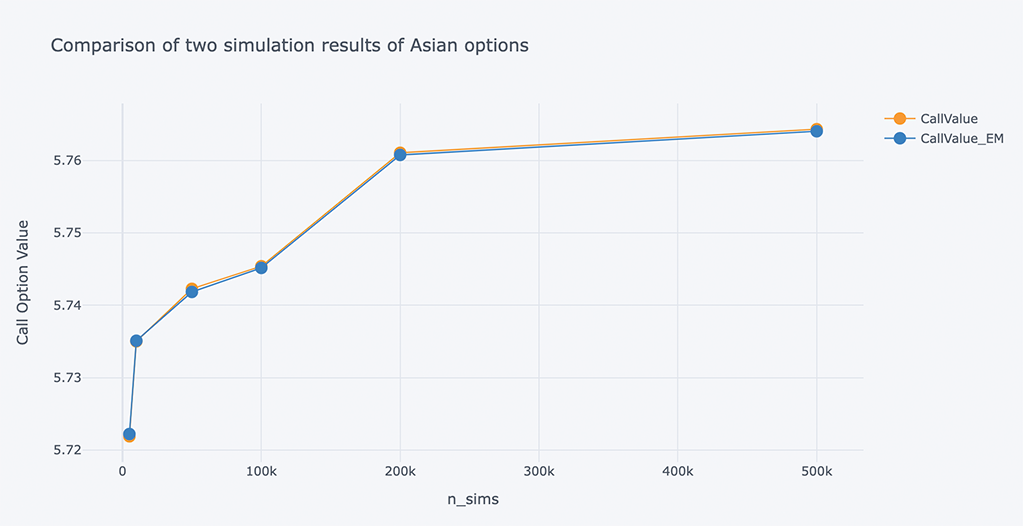Click the blue CallValue_EM legend marker

(899, 138)
